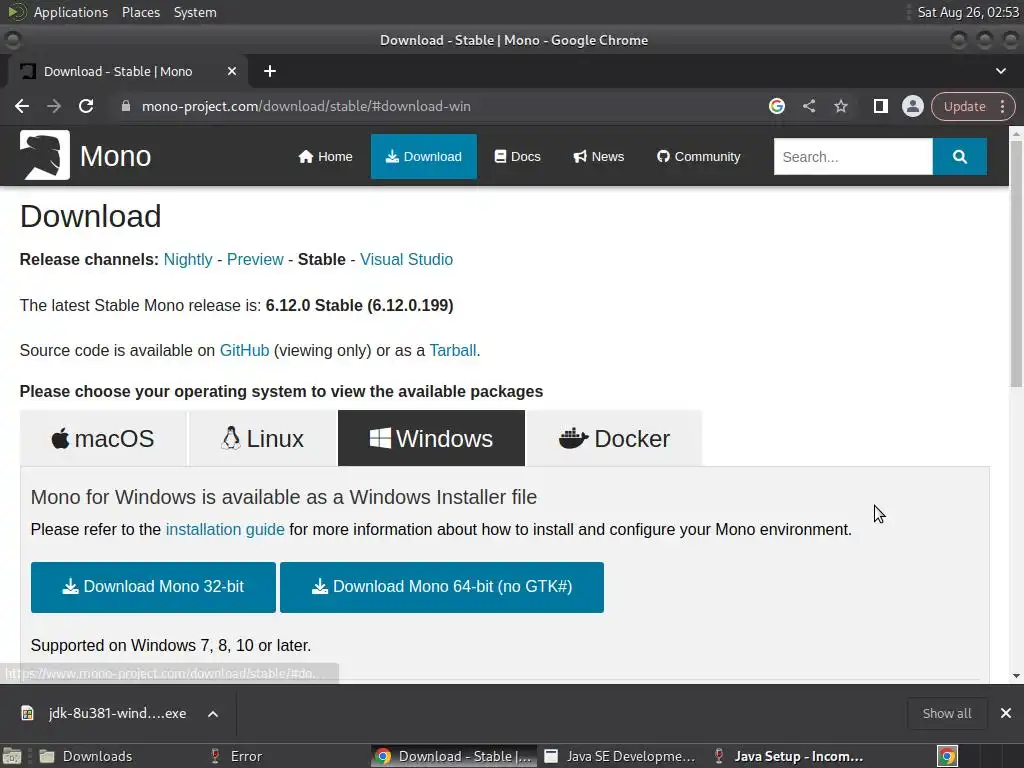Click the scrollbar down arrow
Image resolution: width=1024 pixels, height=768 pixels.
click(1016, 676)
